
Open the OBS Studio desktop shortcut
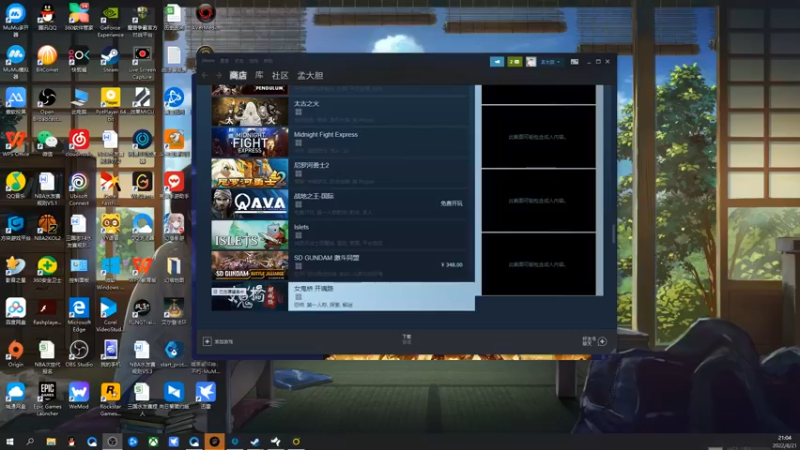pyautogui.click(x=79, y=354)
